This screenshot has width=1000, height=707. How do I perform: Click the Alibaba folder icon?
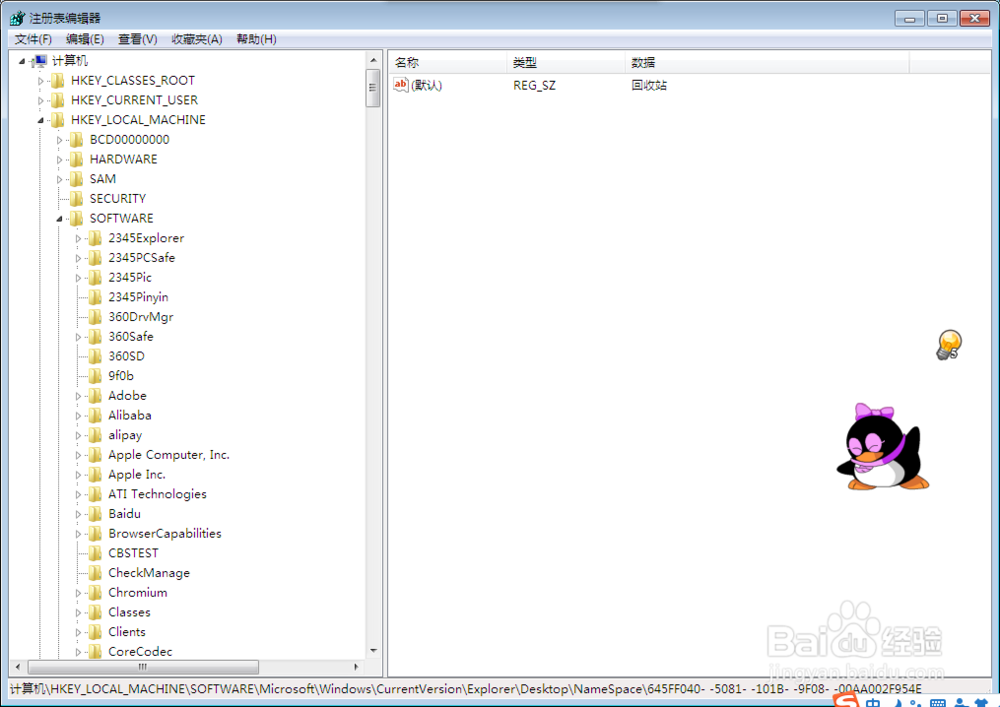tap(95, 416)
